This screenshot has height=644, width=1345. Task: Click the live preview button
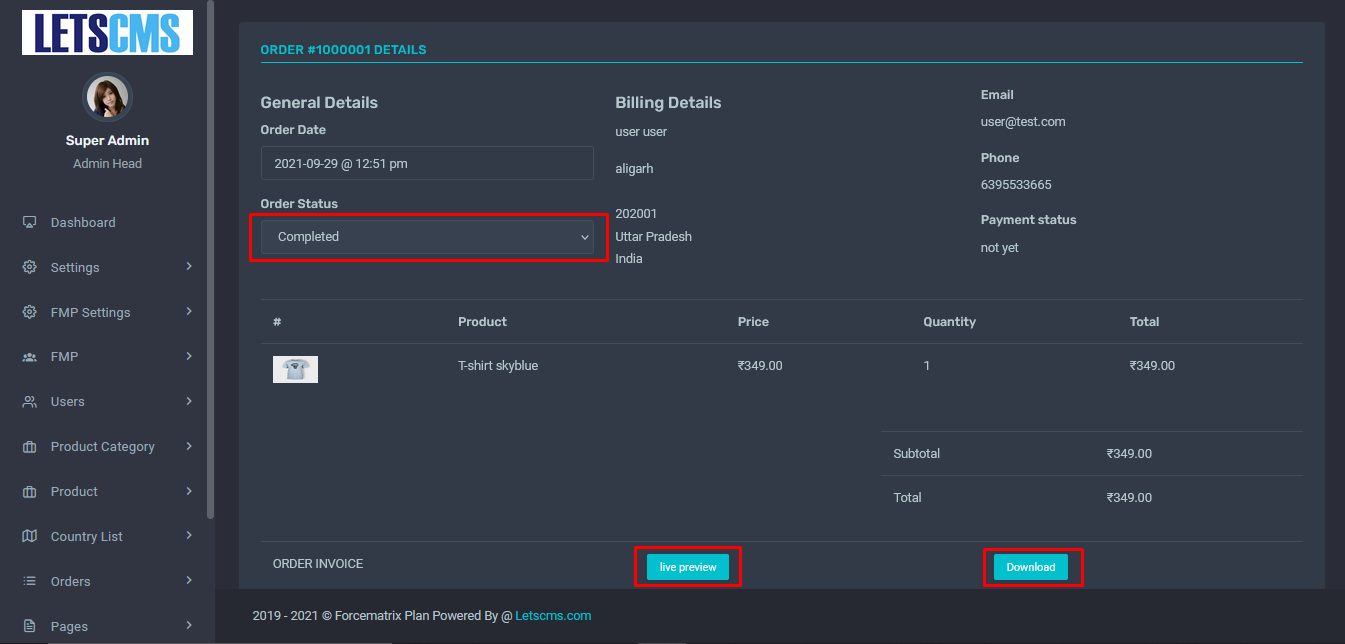[688, 567]
